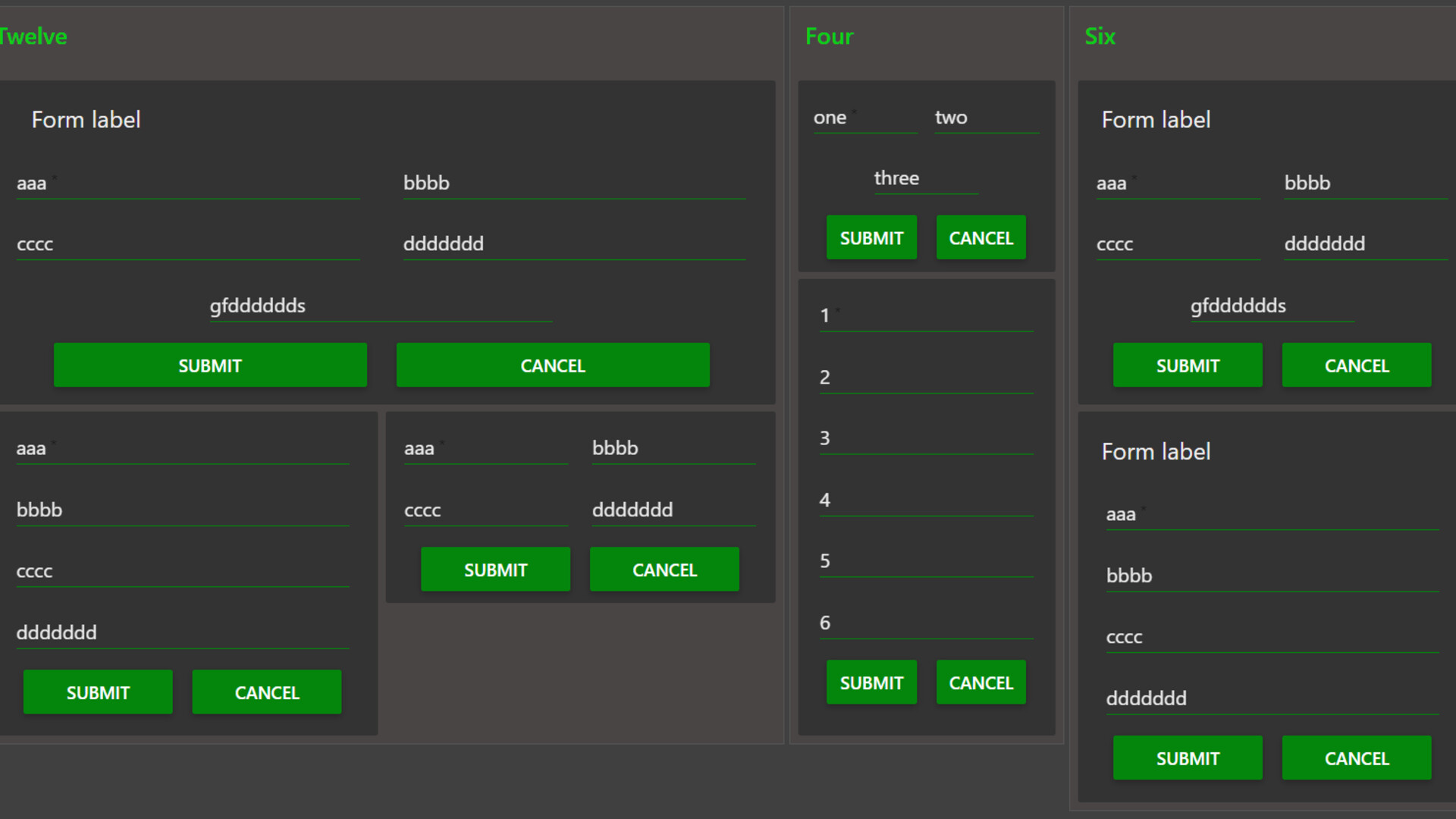Click the gfdddddds field under Six
Viewport: 1456px width, 819px height.
[x=1270, y=306]
